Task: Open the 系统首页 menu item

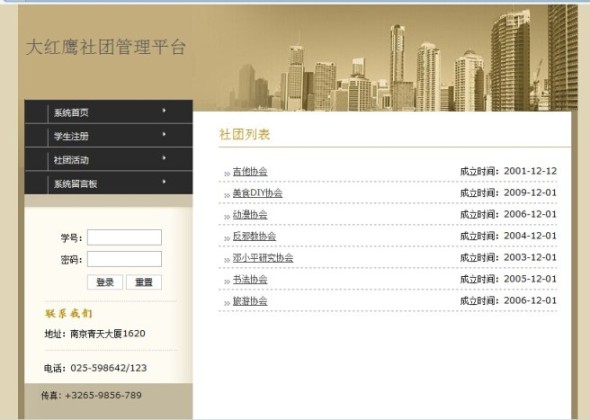Action: [x=108, y=112]
